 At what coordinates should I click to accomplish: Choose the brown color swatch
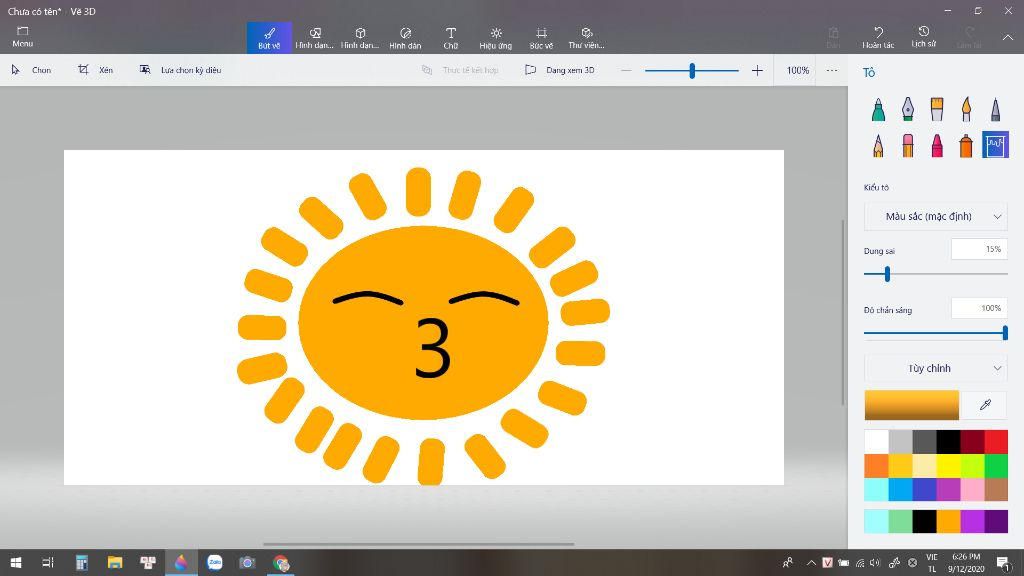996,490
